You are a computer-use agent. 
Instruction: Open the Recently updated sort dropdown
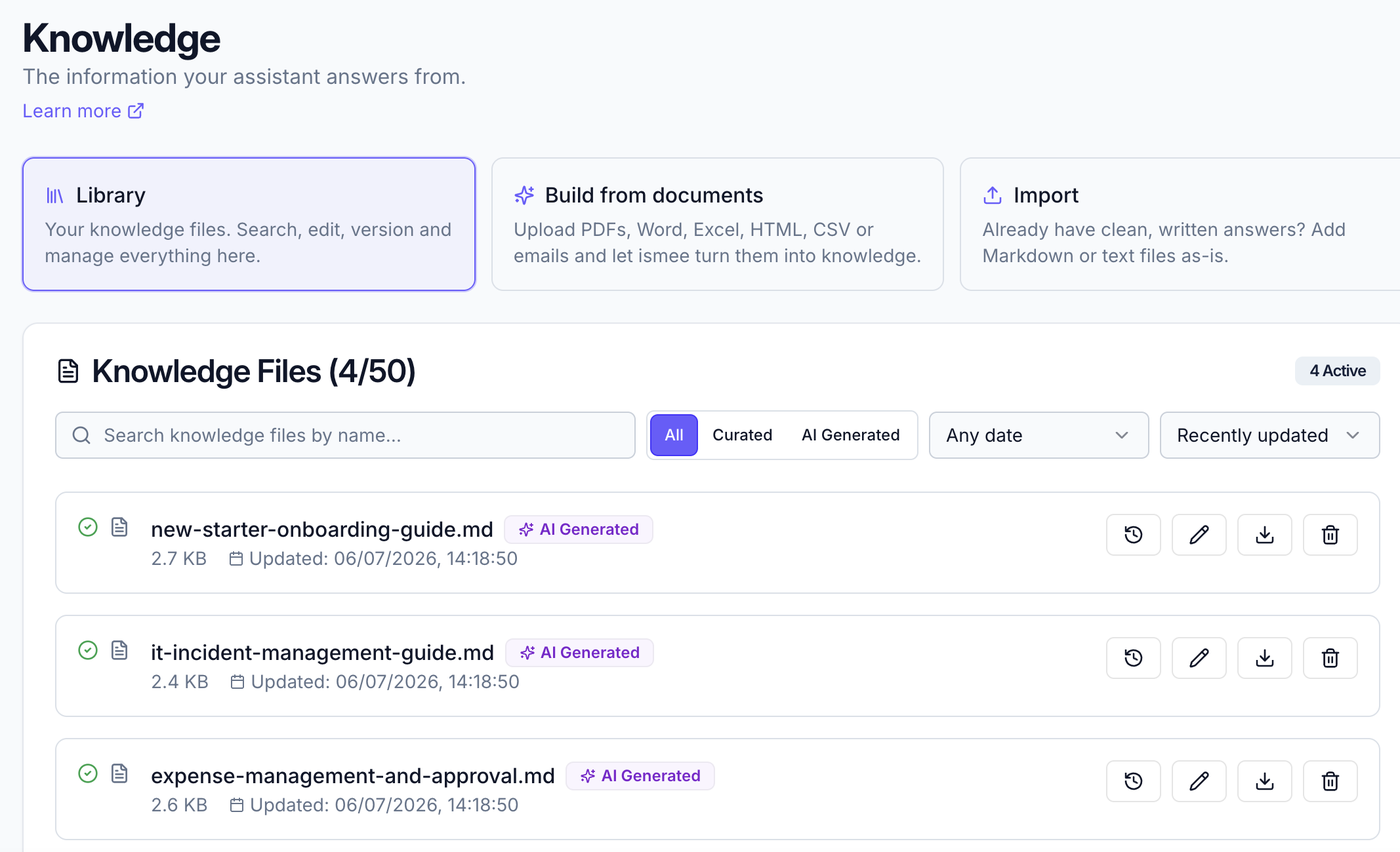[1270, 435]
